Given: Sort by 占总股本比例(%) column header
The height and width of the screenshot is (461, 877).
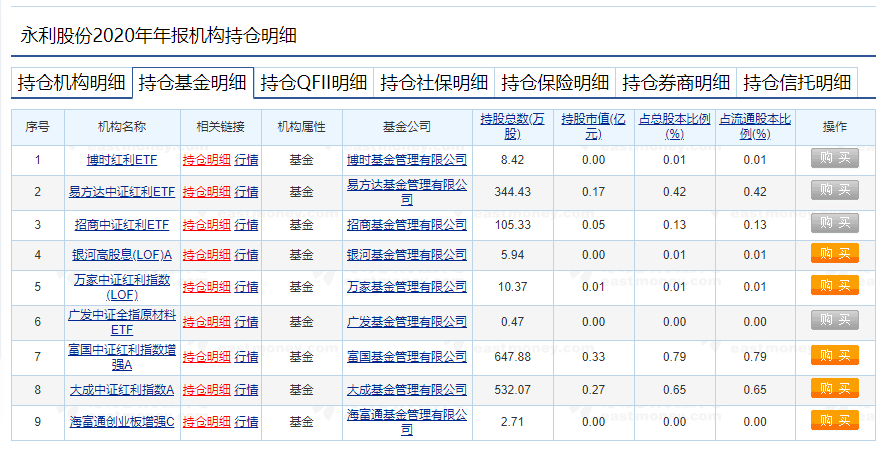Looking at the screenshot, I should [x=675, y=126].
